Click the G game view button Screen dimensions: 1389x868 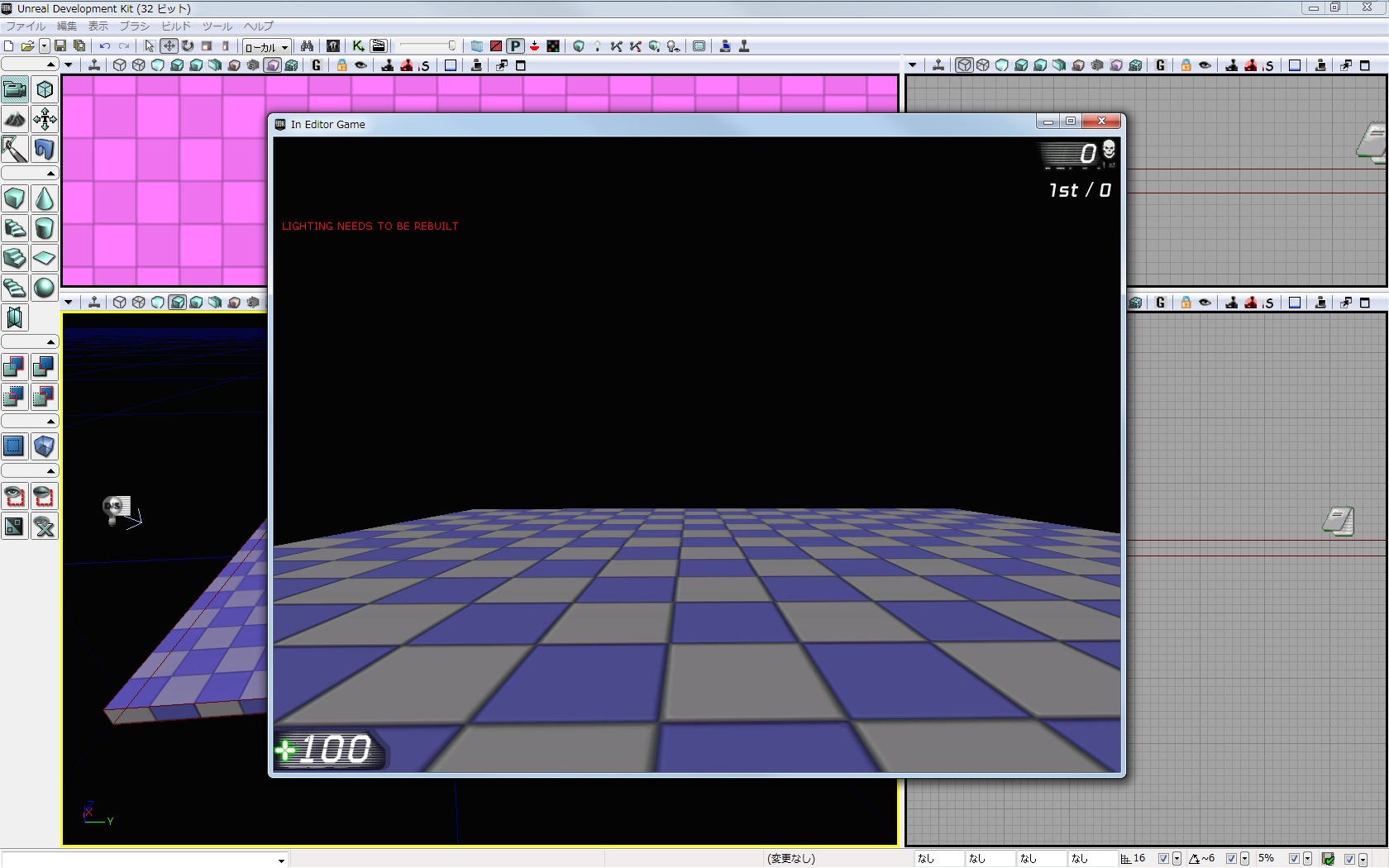pyautogui.click(x=316, y=65)
